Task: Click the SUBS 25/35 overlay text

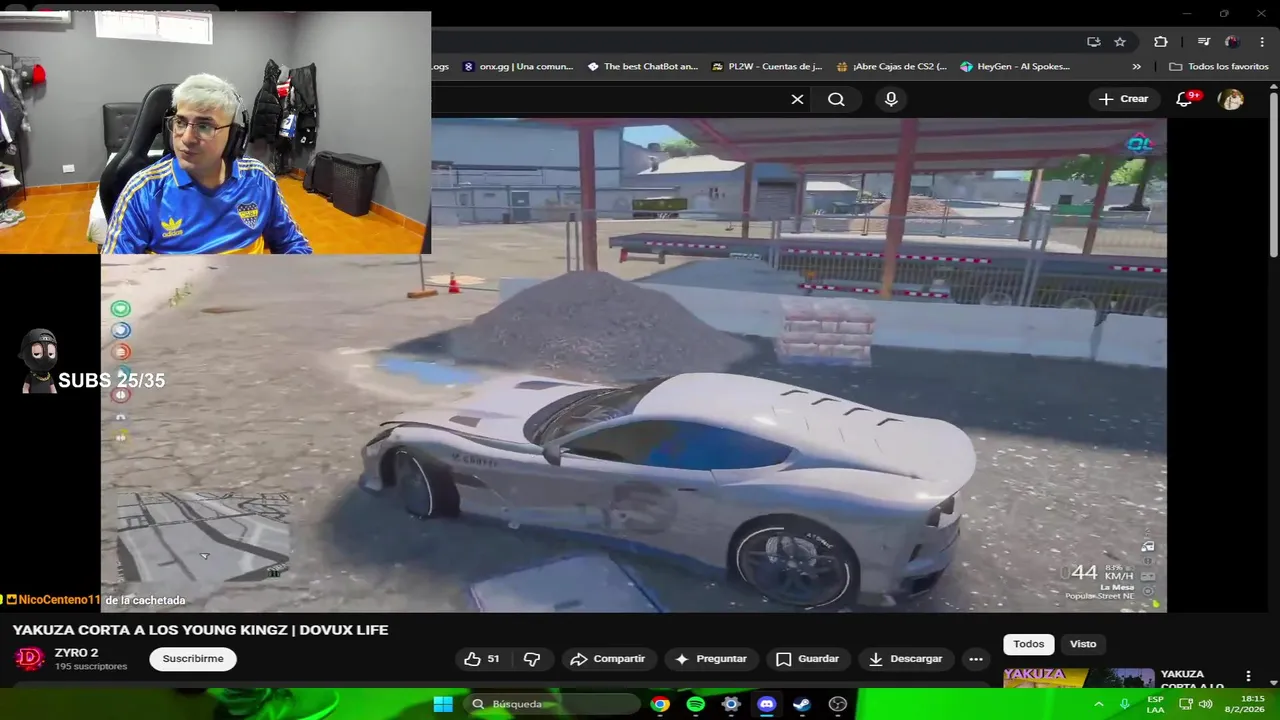Action: tap(111, 381)
